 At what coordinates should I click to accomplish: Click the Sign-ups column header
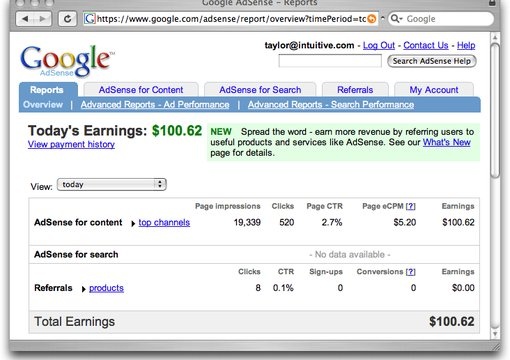tap(326, 272)
